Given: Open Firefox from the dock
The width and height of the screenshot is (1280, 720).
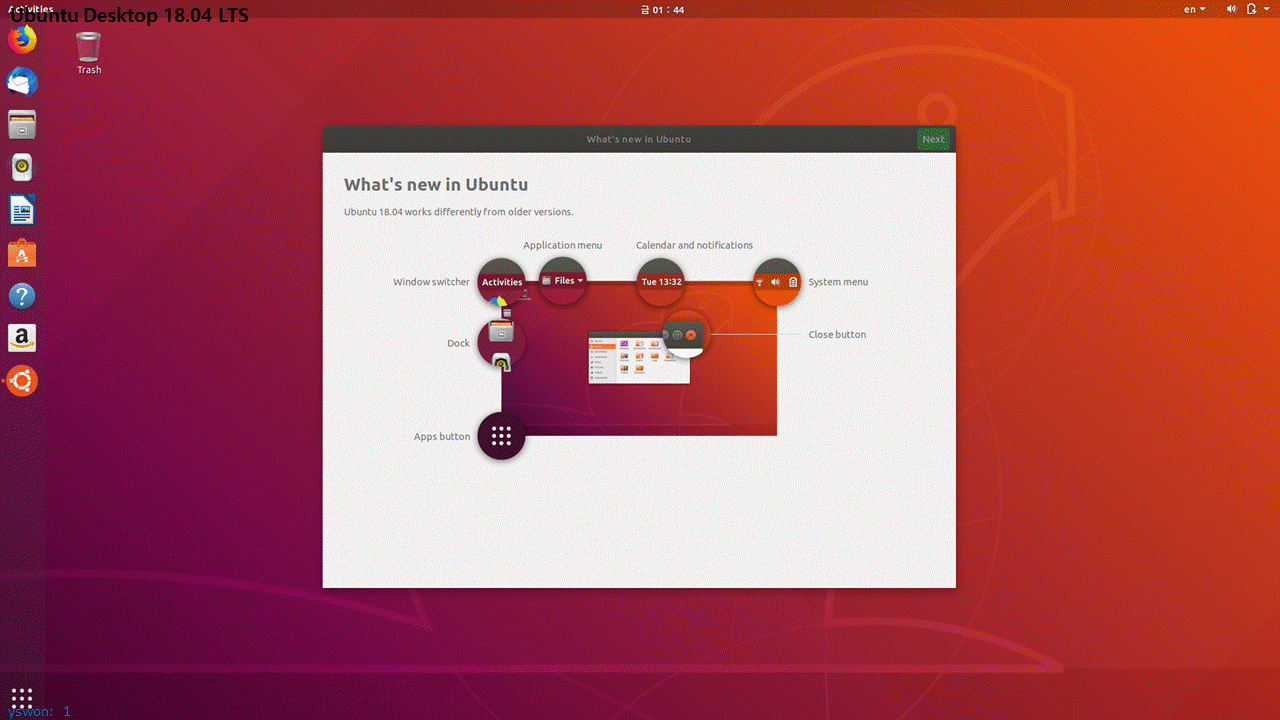Looking at the screenshot, I should click(22, 39).
